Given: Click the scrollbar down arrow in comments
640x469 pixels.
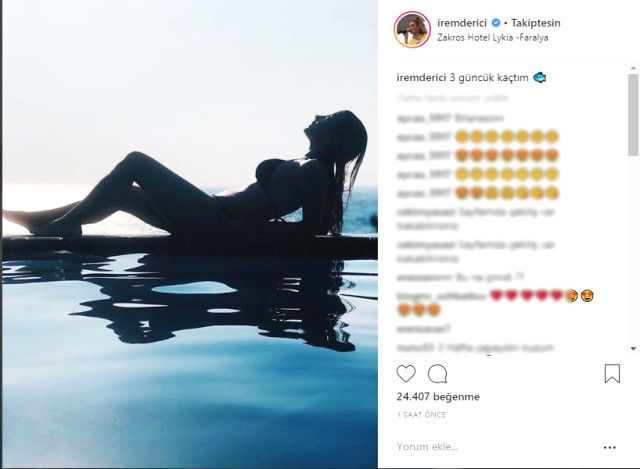Looking at the screenshot, I should (x=633, y=348).
